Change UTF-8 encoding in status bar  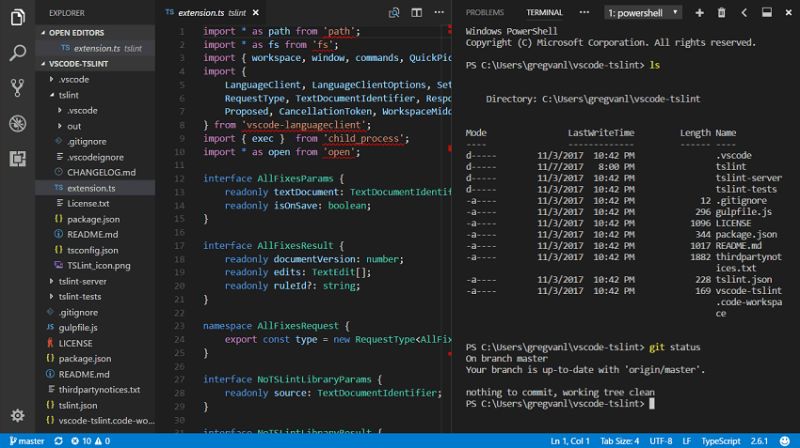[661, 441]
